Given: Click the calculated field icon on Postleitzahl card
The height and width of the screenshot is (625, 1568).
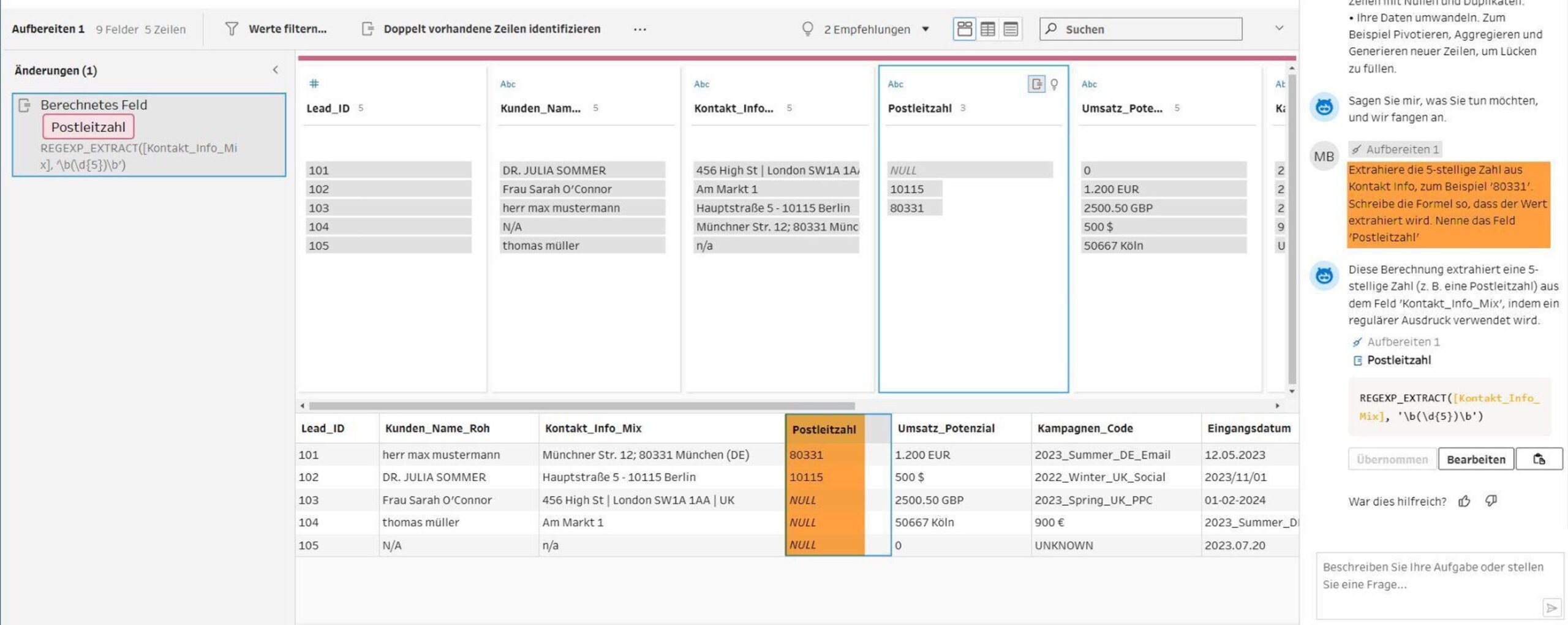Looking at the screenshot, I should pyautogui.click(x=1036, y=84).
